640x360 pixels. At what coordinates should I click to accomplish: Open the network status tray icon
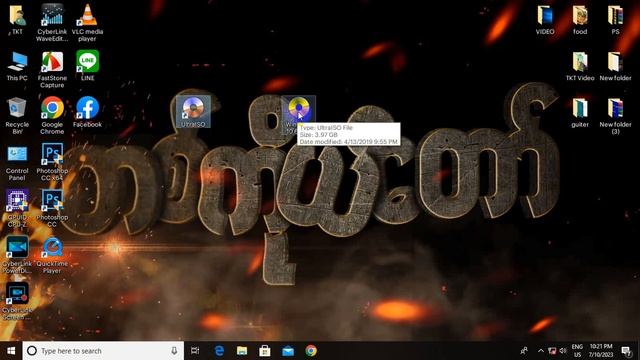tap(552, 351)
